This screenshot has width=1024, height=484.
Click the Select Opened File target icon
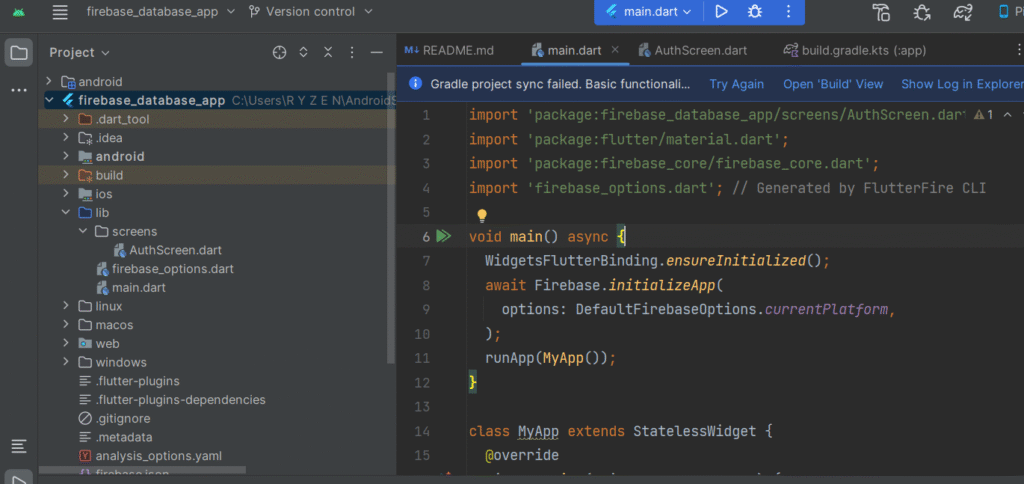pyautogui.click(x=280, y=52)
